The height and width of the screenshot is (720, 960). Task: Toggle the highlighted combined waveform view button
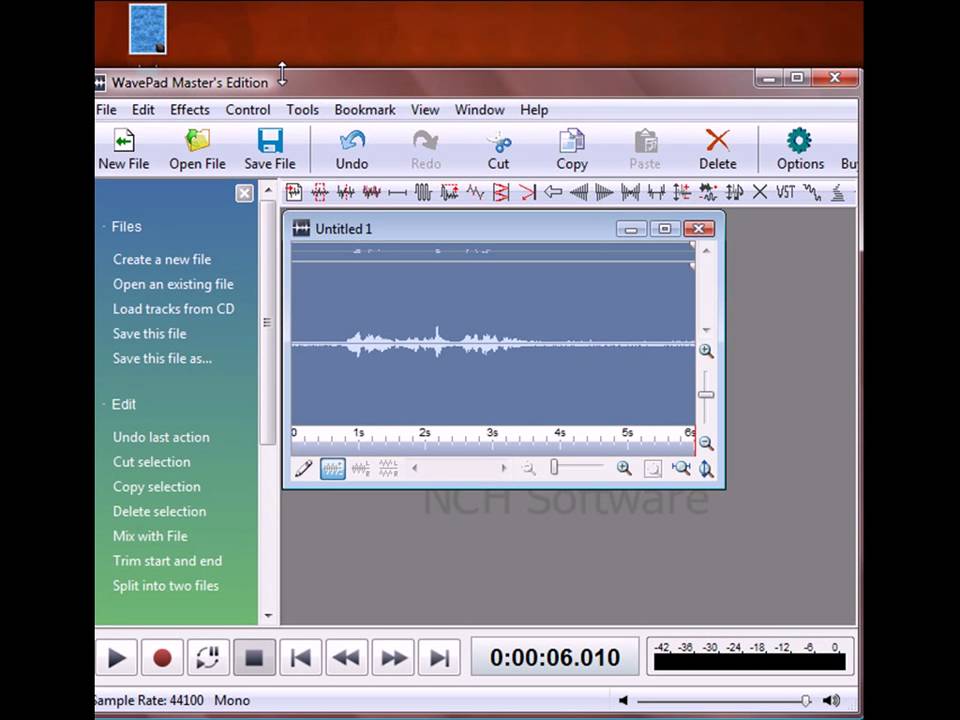tap(332, 469)
